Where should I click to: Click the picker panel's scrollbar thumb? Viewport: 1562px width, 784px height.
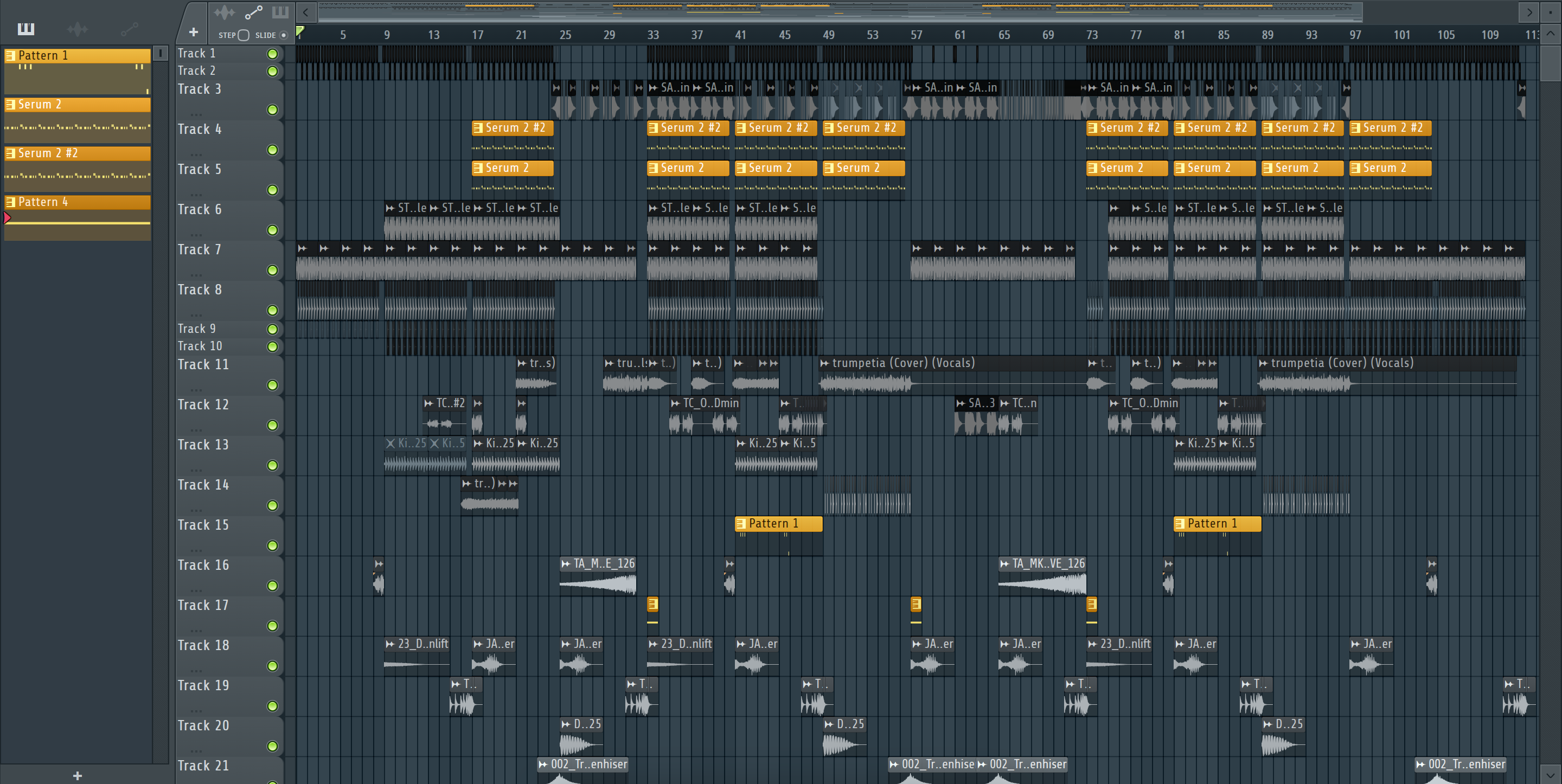pyautogui.click(x=160, y=53)
